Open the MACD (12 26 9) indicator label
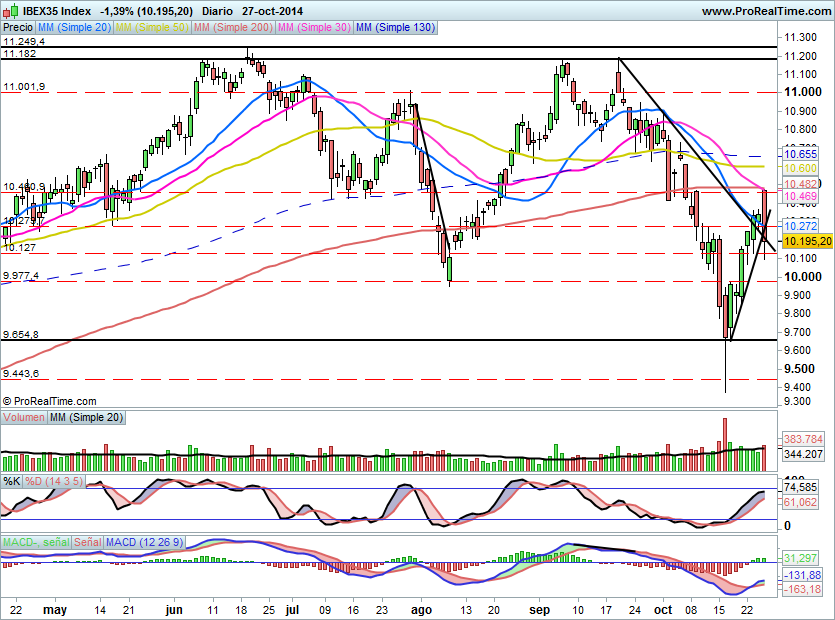 [x=143, y=541]
